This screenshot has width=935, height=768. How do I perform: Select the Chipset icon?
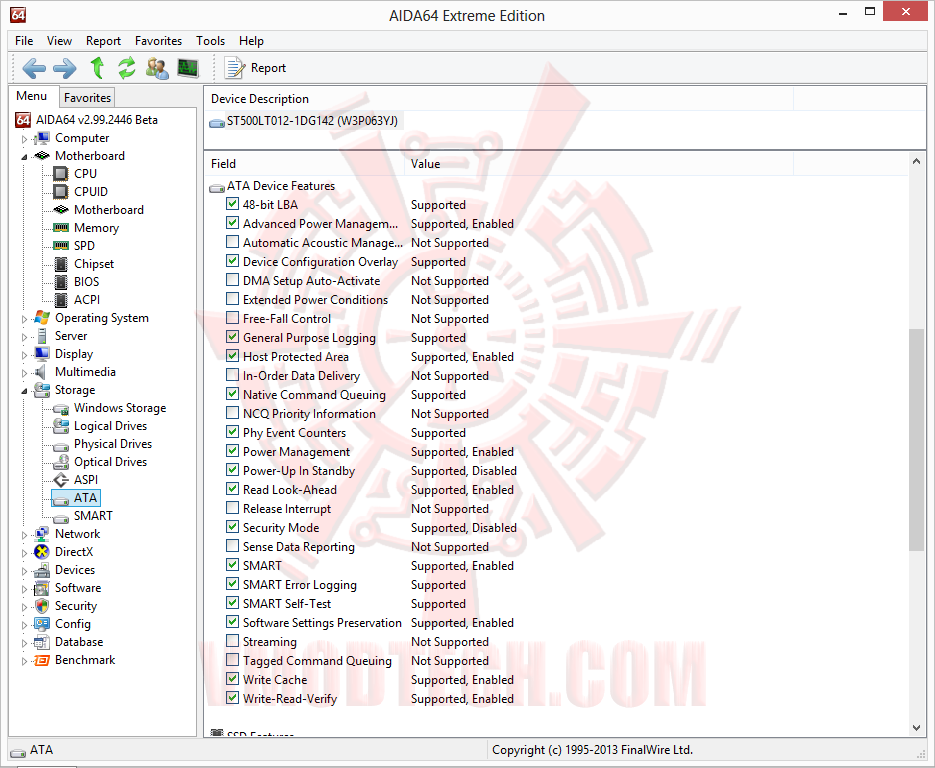60,264
